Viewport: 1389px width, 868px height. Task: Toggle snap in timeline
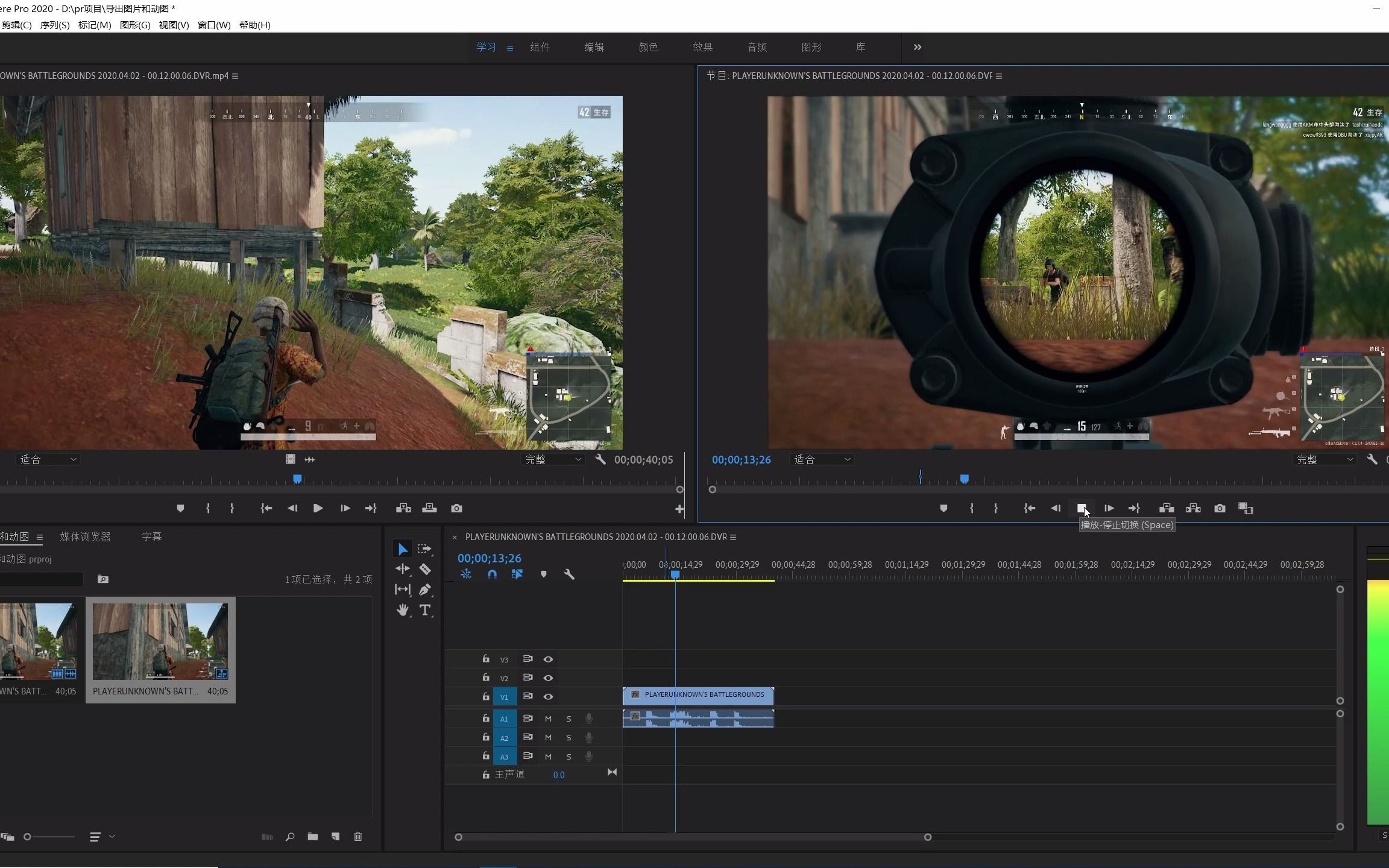click(x=492, y=574)
